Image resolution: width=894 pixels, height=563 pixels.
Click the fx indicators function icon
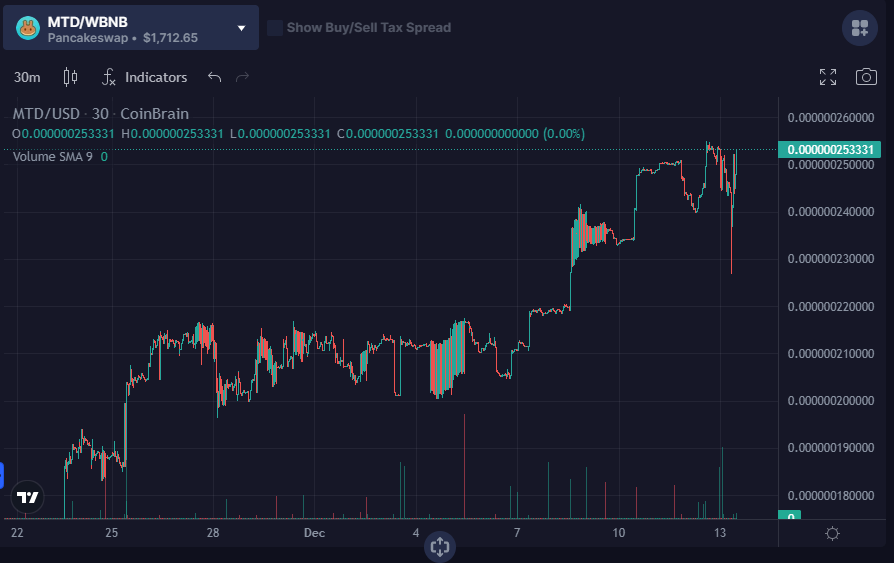tap(108, 77)
